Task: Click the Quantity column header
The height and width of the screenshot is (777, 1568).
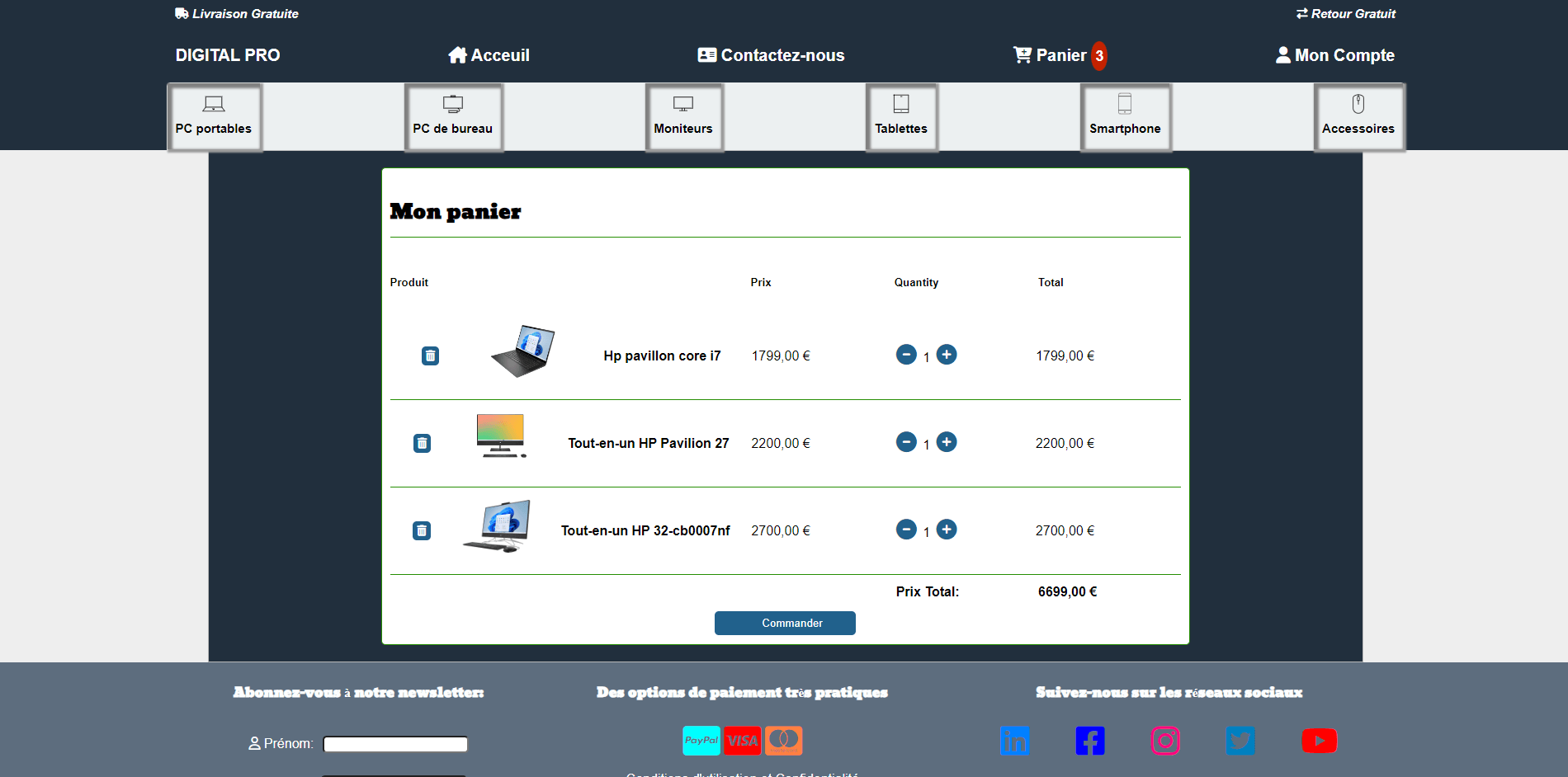Action: pos(916,282)
